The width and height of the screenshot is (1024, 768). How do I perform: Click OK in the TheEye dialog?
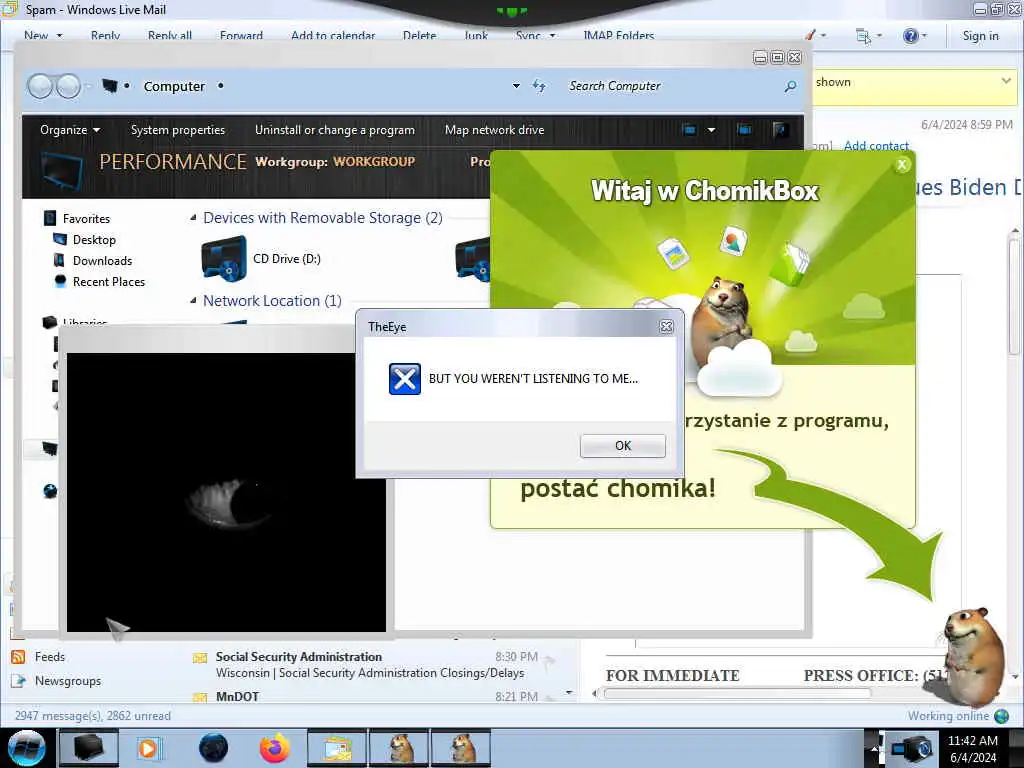pos(622,445)
